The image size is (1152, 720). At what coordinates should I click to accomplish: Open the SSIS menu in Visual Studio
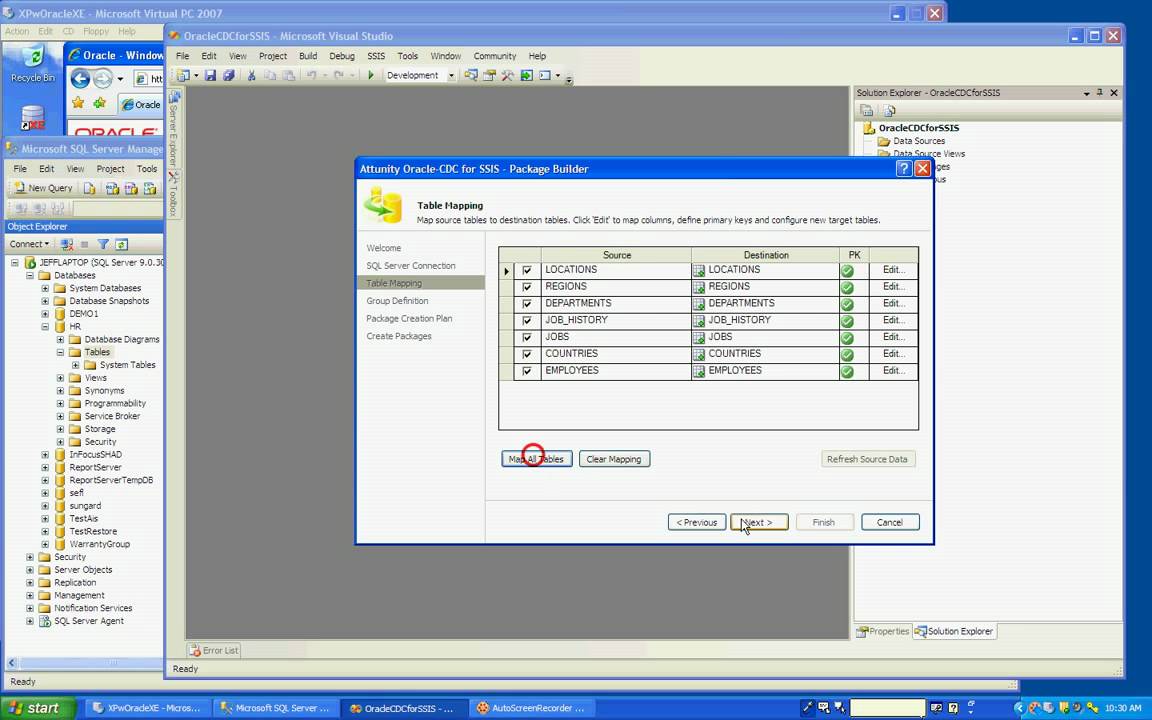376,56
